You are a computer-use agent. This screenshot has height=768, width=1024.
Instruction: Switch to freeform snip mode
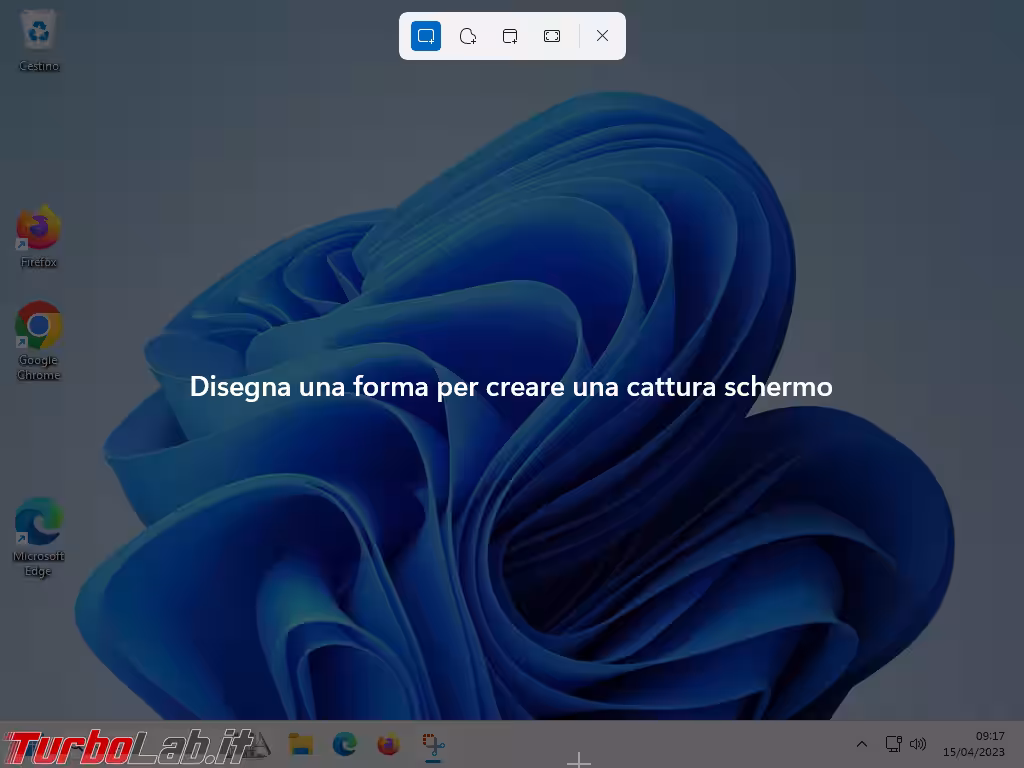(468, 36)
